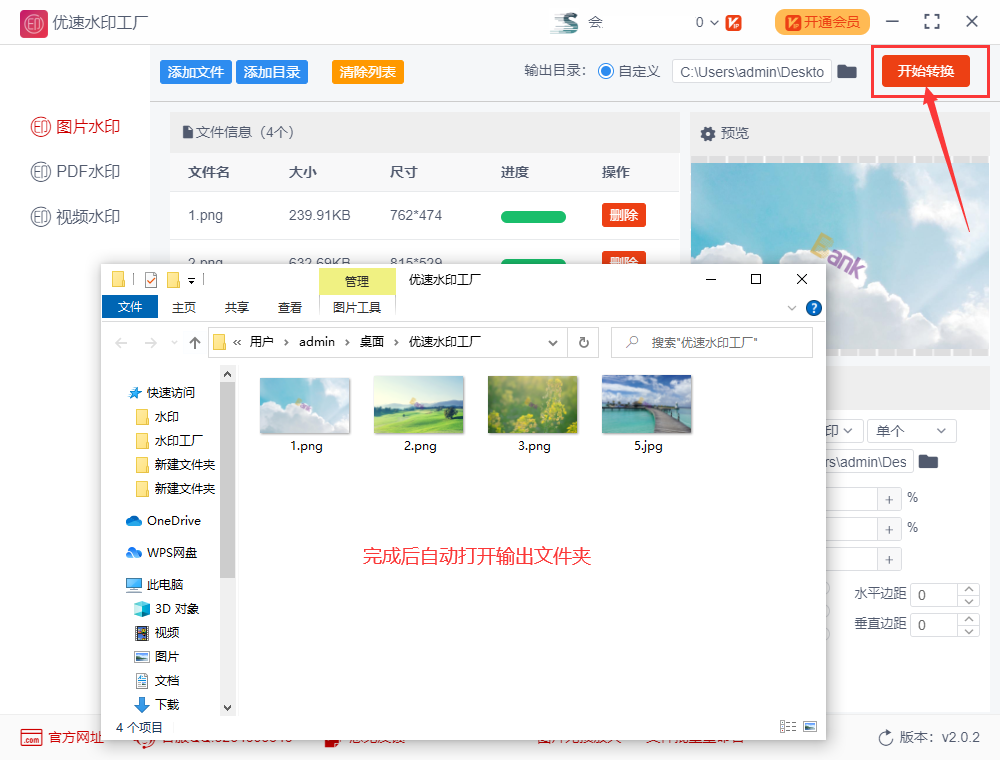Screen dimensions: 1000x760
Task: Expand the Explorer address bar dropdown
Action: 552,341
